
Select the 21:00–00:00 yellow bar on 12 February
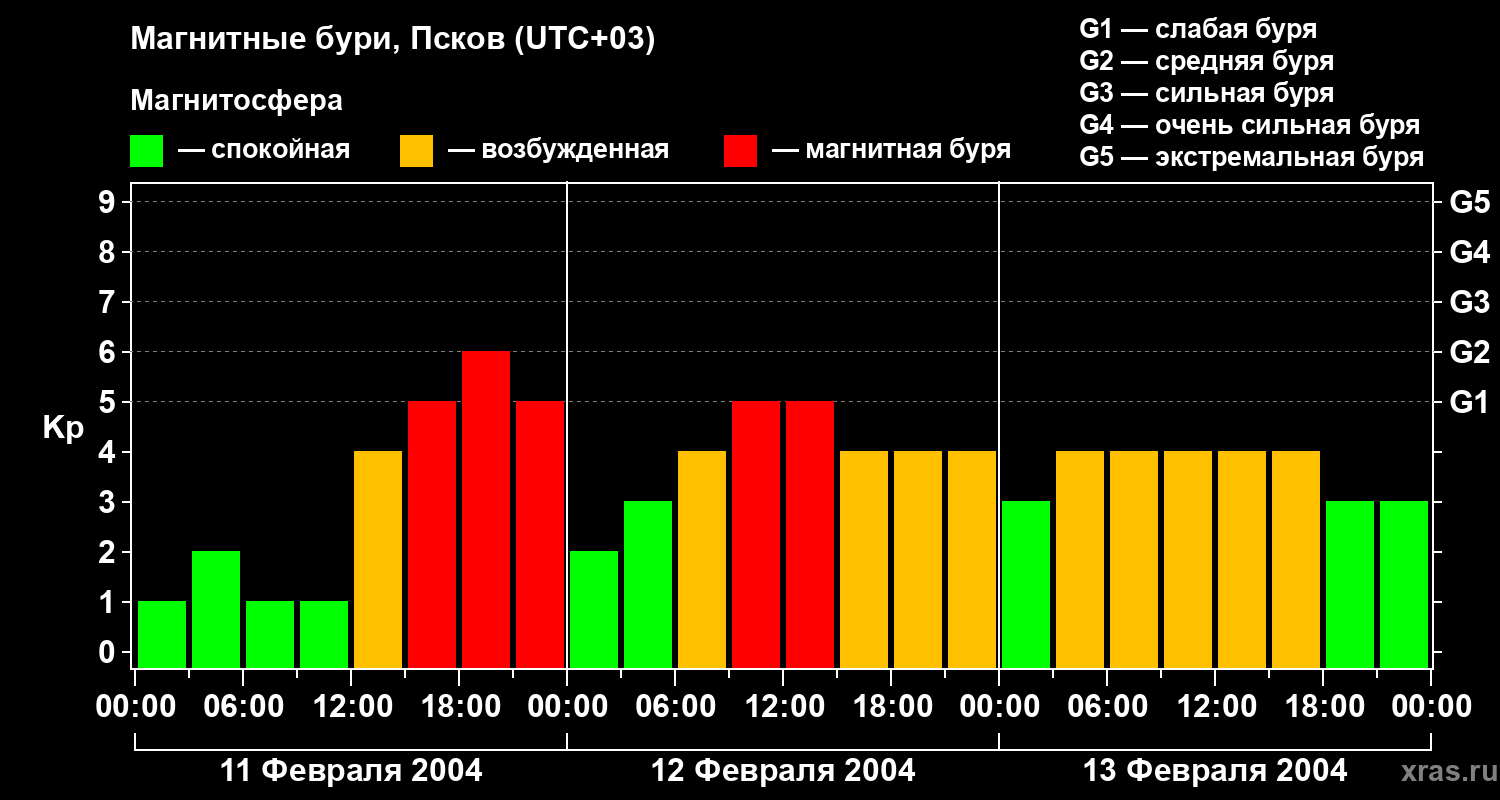coord(972,559)
